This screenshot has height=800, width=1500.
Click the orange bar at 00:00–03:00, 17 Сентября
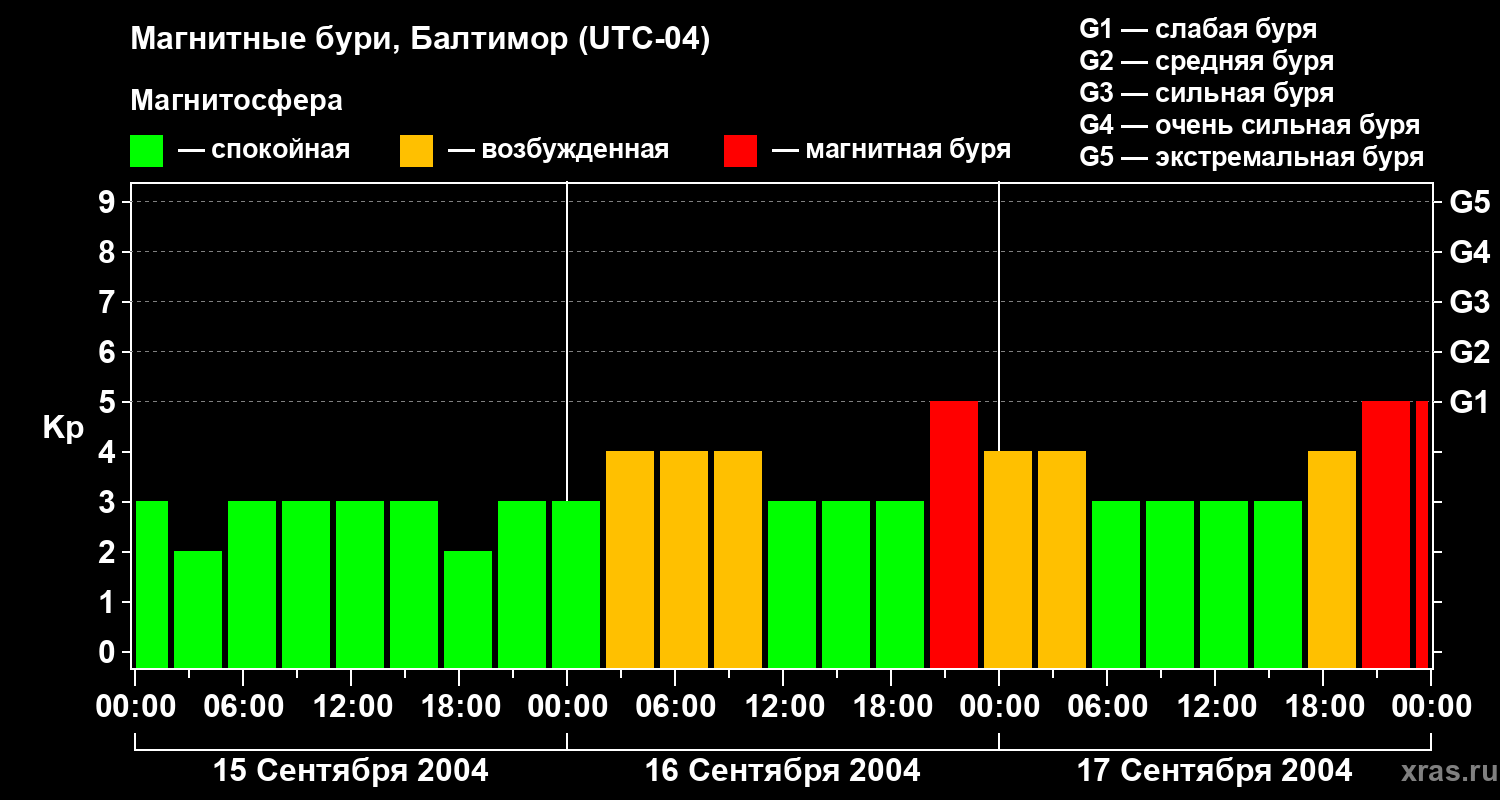pyautogui.click(x=1008, y=560)
